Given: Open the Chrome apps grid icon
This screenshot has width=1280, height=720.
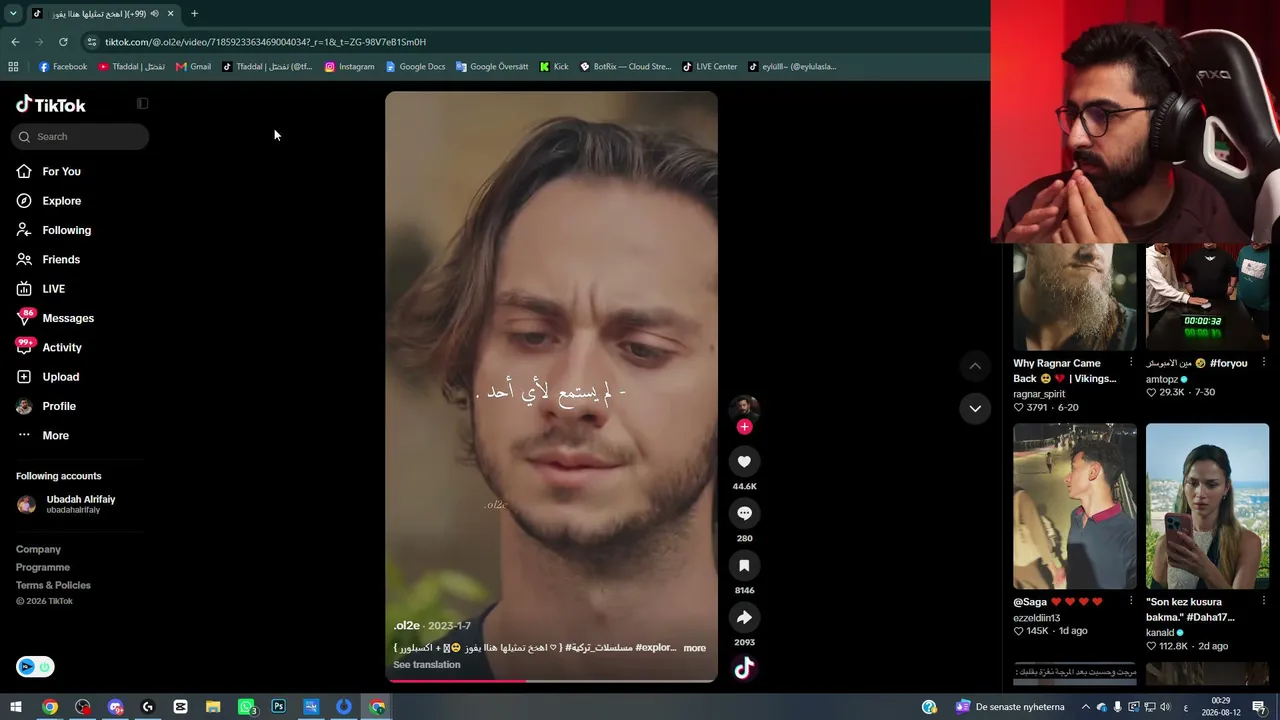Looking at the screenshot, I should coord(13,67).
